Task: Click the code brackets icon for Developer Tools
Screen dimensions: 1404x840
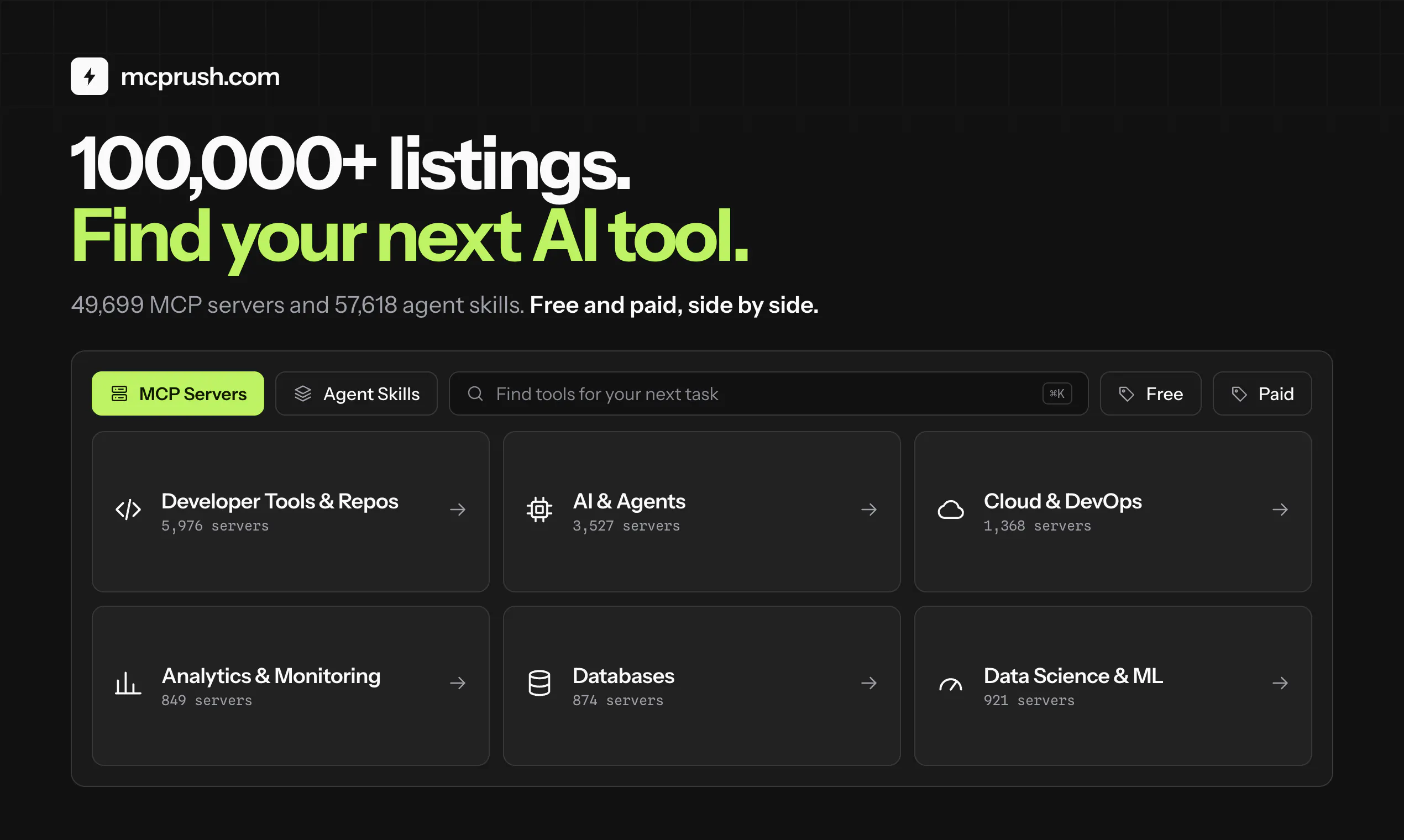Action: [128, 510]
